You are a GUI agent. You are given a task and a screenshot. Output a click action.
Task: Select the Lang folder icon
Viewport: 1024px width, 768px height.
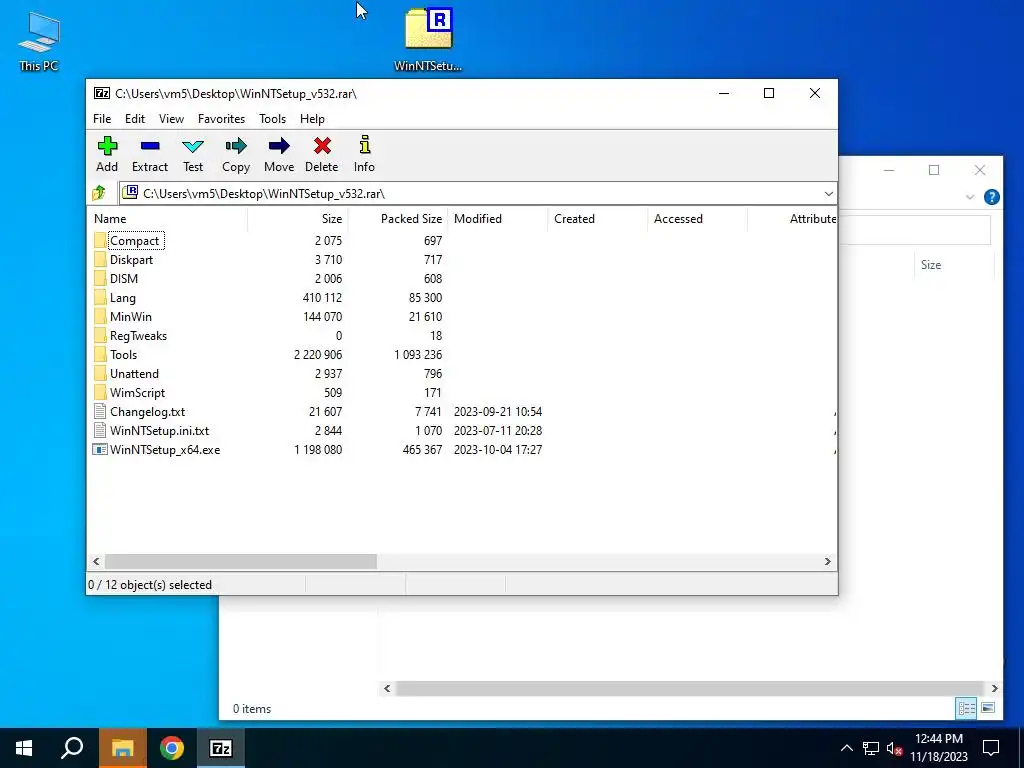tap(100, 297)
